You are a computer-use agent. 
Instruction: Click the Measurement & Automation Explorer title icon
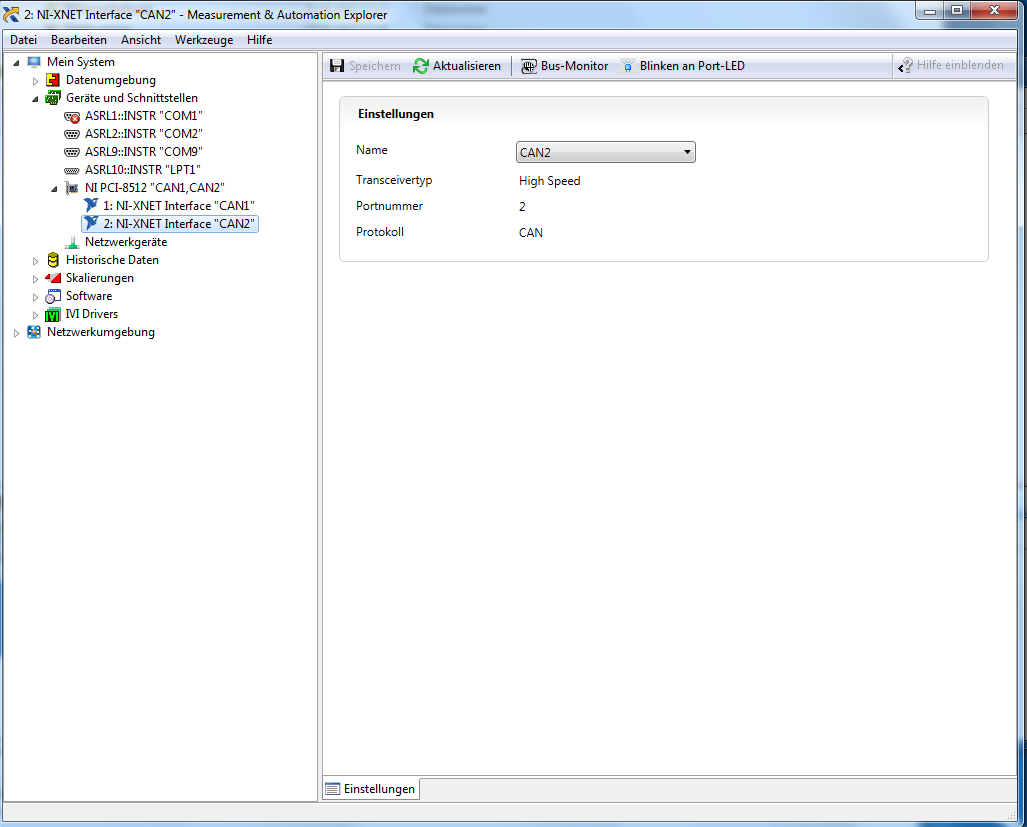pyautogui.click(x=11, y=14)
